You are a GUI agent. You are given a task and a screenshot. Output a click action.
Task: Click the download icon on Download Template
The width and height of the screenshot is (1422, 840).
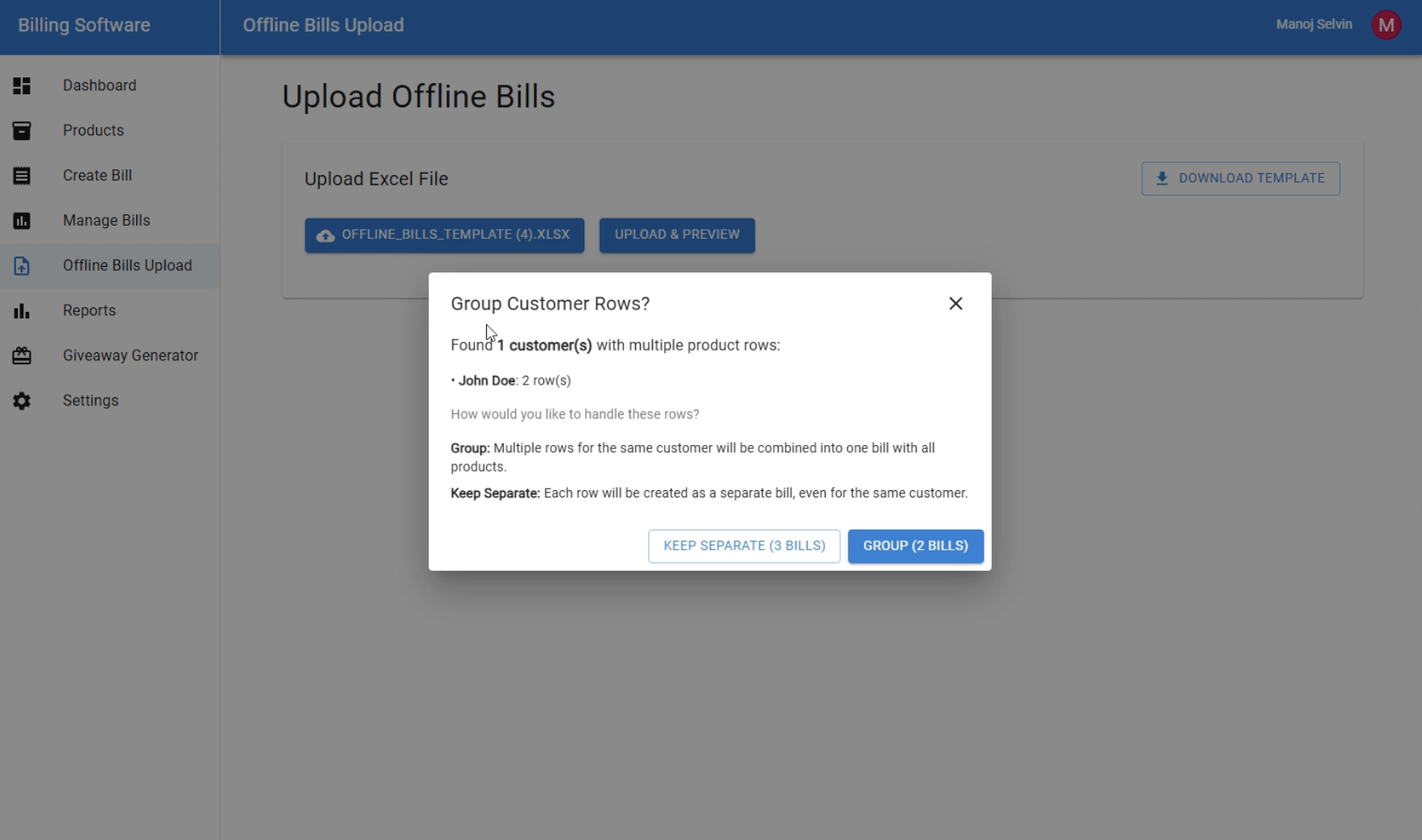coord(1162,178)
